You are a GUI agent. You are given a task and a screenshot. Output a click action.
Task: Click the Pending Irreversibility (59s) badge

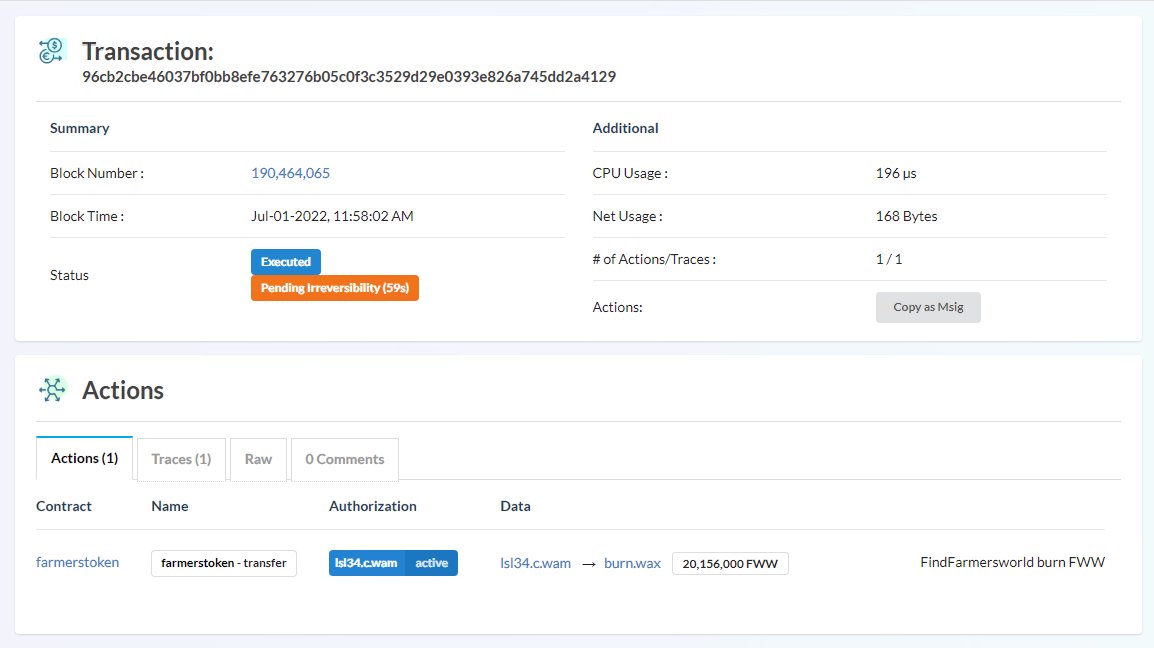(335, 288)
